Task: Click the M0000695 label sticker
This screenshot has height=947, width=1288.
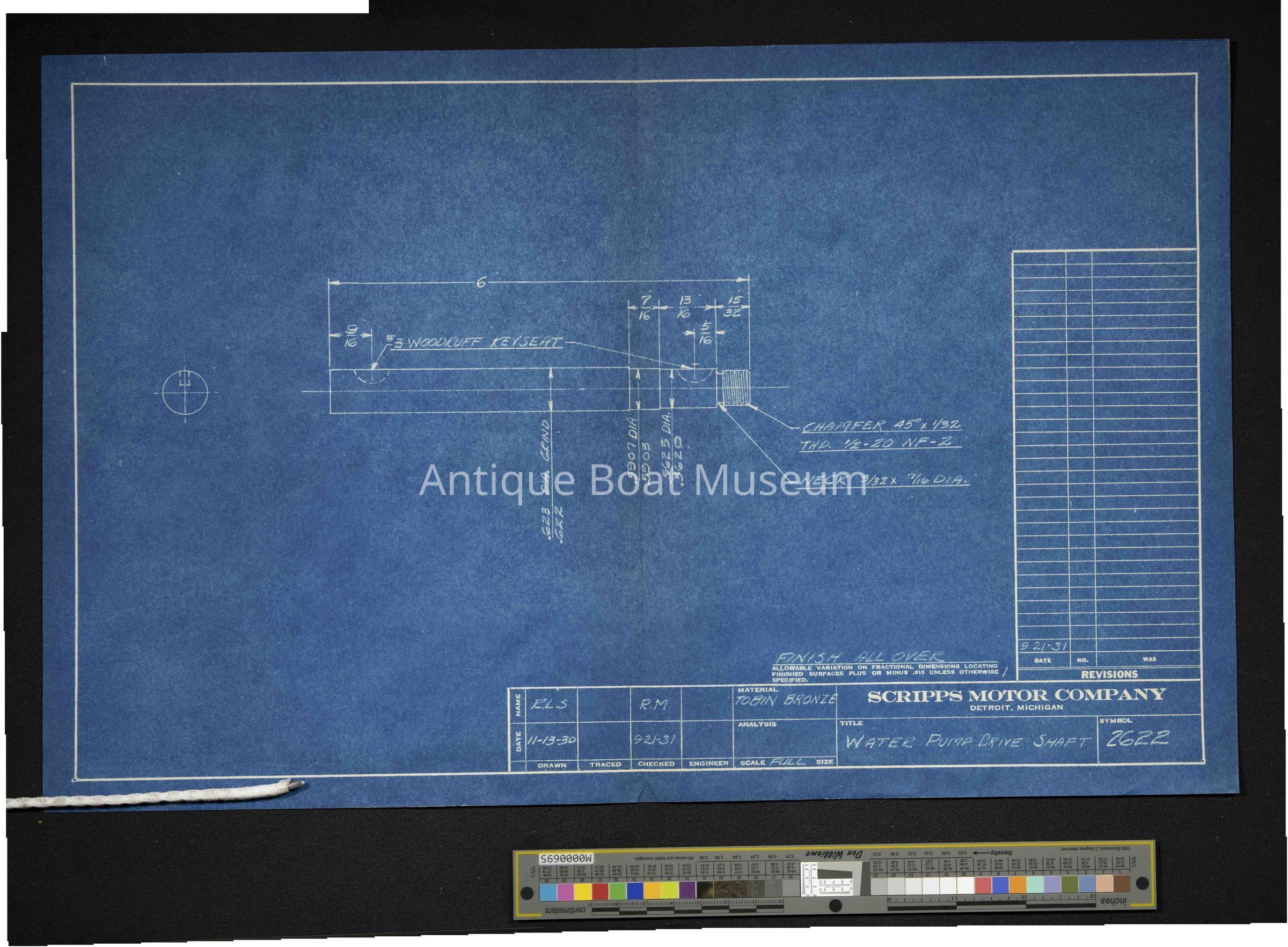Action: [565, 860]
